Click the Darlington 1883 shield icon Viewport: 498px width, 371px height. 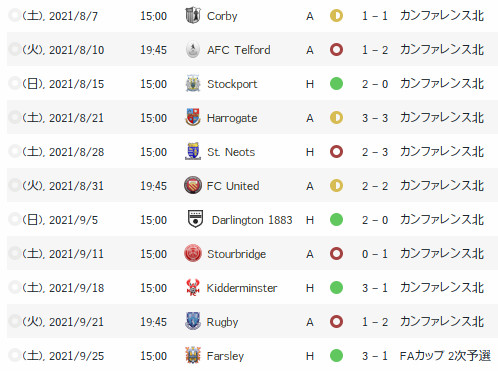(195, 219)
